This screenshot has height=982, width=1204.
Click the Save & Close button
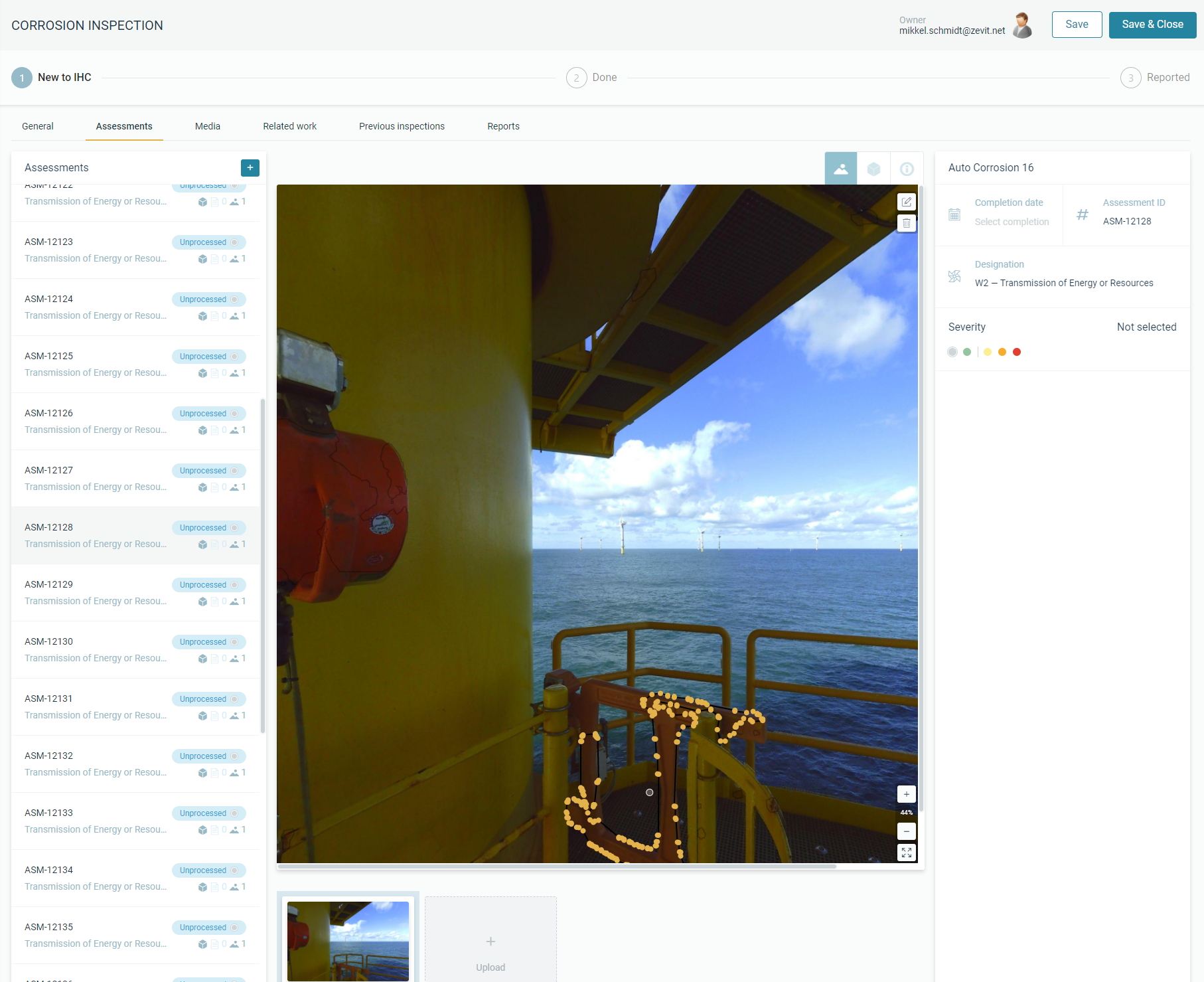tap(1152, 25)
